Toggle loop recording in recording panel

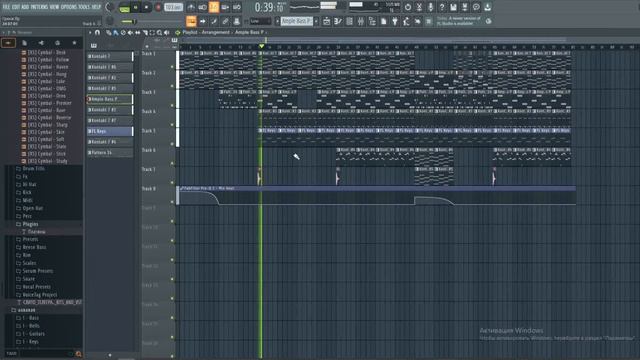click(x=236, y=7)
